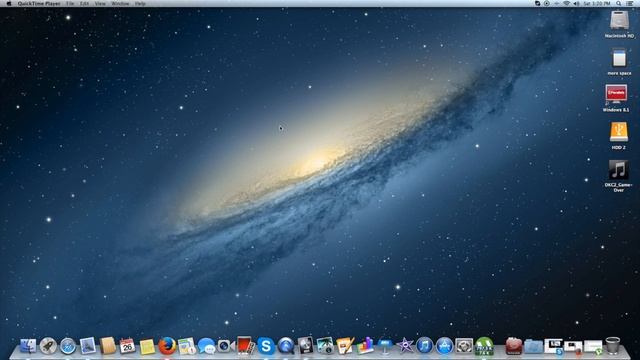
Task: Open the Maps icon in Dock
Action: click(x=187, y=346)
